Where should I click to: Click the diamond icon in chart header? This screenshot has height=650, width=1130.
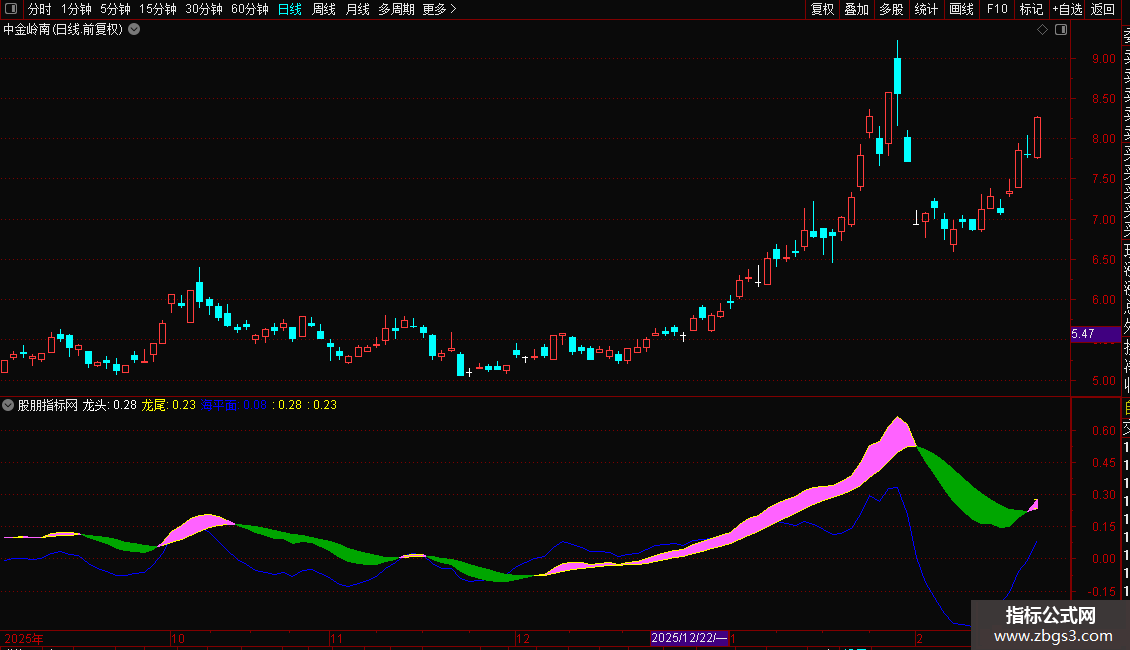click(1042, 30)
